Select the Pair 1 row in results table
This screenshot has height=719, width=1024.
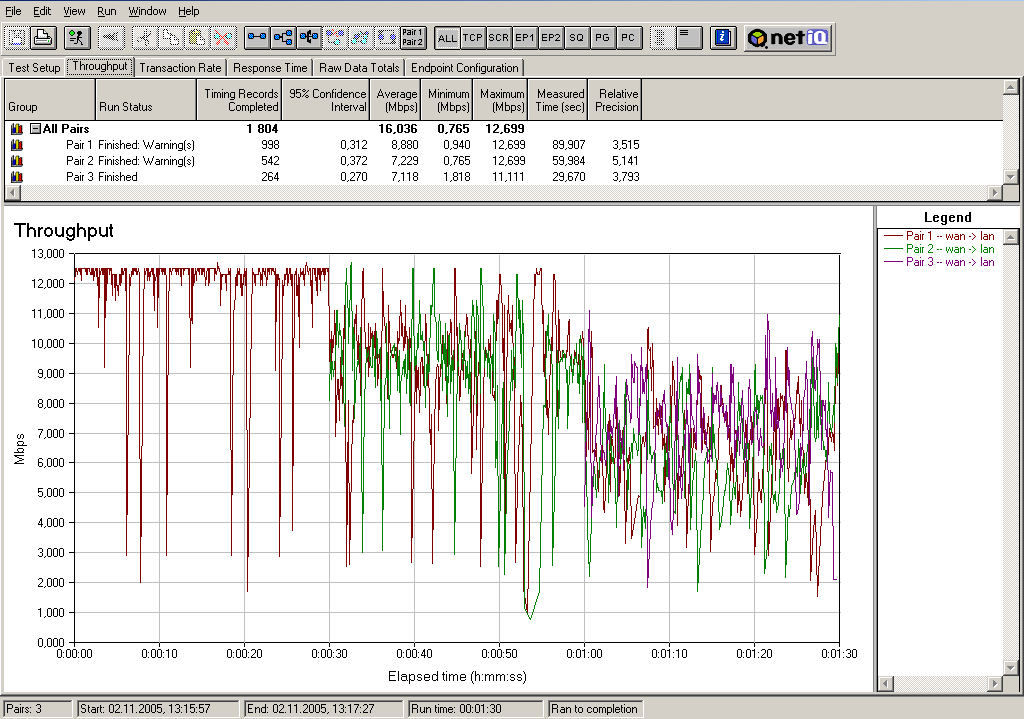79,145
